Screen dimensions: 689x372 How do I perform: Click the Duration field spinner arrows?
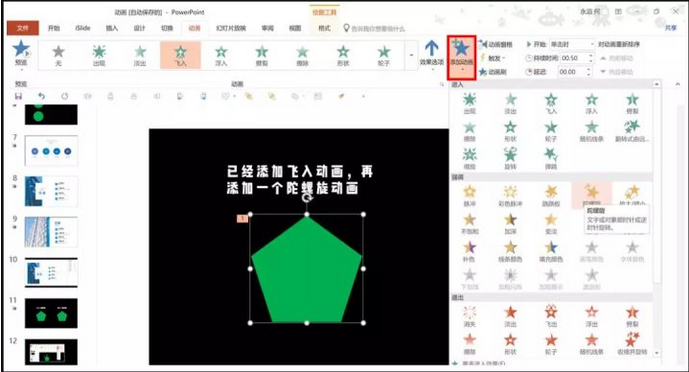[x=591, y=58]
